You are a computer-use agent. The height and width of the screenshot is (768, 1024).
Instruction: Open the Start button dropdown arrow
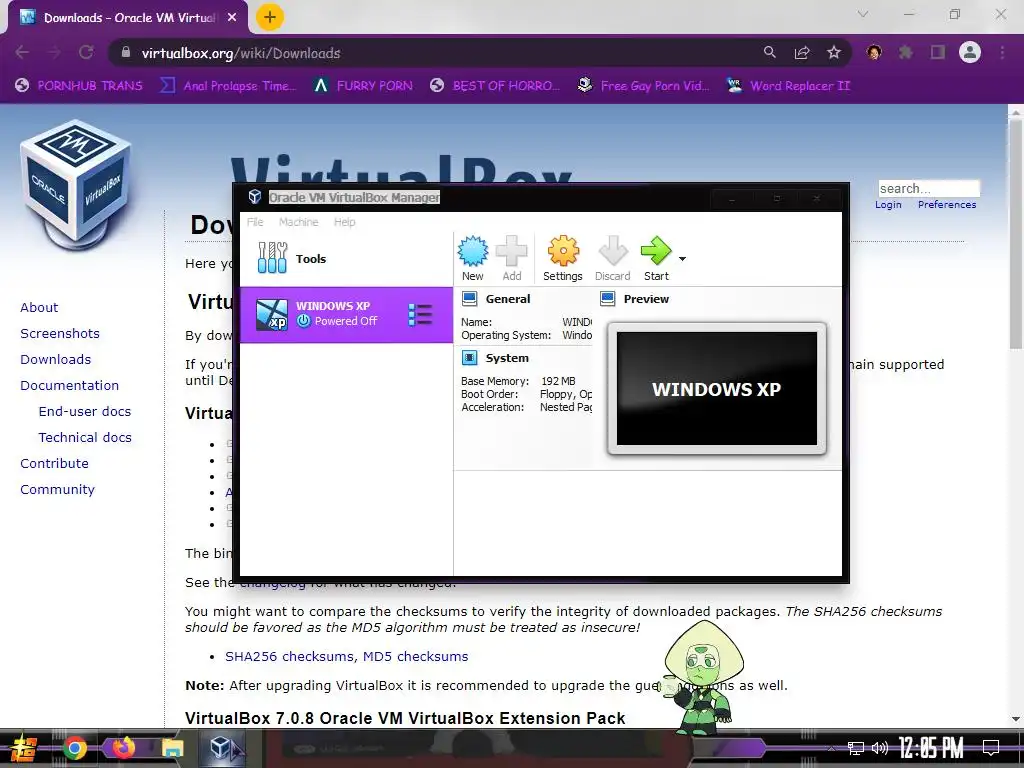point(682,259)
